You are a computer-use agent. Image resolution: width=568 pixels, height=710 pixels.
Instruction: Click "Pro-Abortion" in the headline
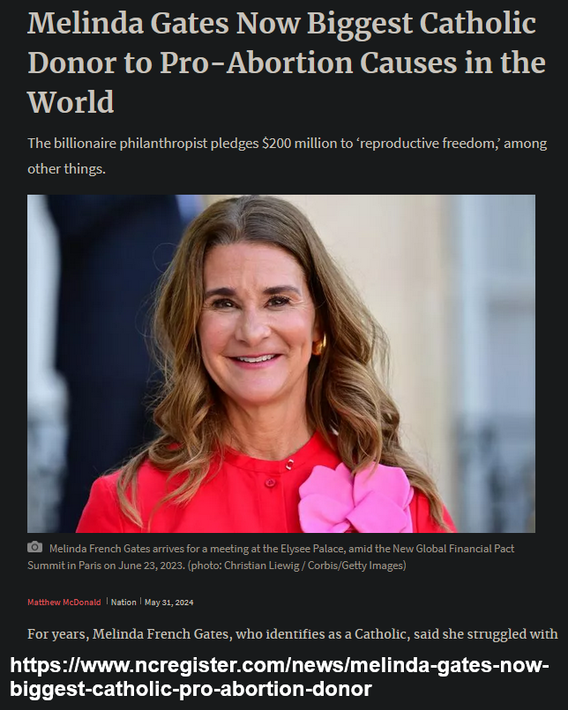[256, 62]
